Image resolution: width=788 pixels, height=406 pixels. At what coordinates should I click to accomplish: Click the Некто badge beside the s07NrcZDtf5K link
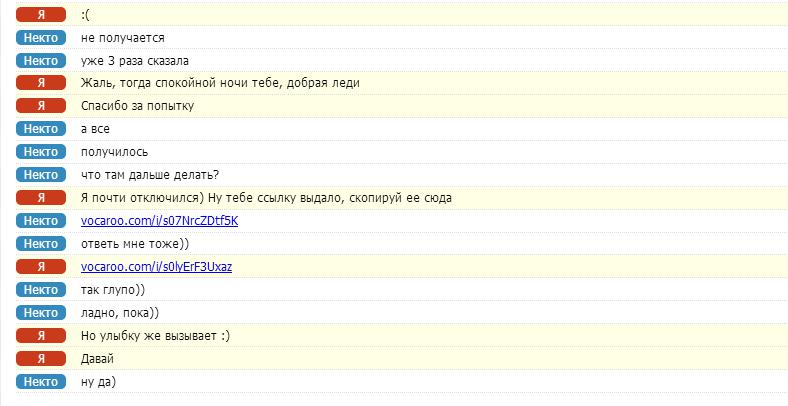[x=41, y=221]
